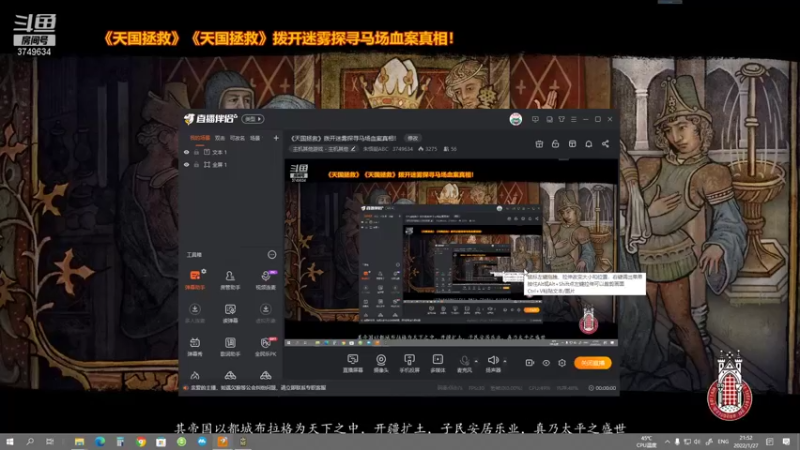Open the Windows Start menu
800x450 pixels.
[9, 442]
